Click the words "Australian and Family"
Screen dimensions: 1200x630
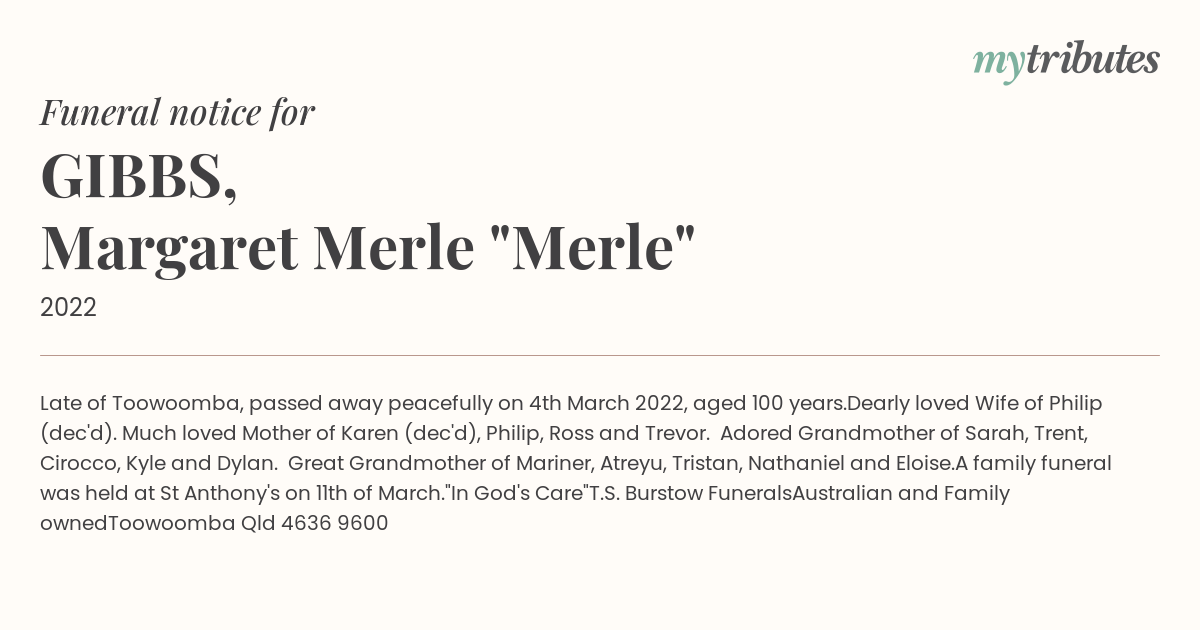pos(901,494)
